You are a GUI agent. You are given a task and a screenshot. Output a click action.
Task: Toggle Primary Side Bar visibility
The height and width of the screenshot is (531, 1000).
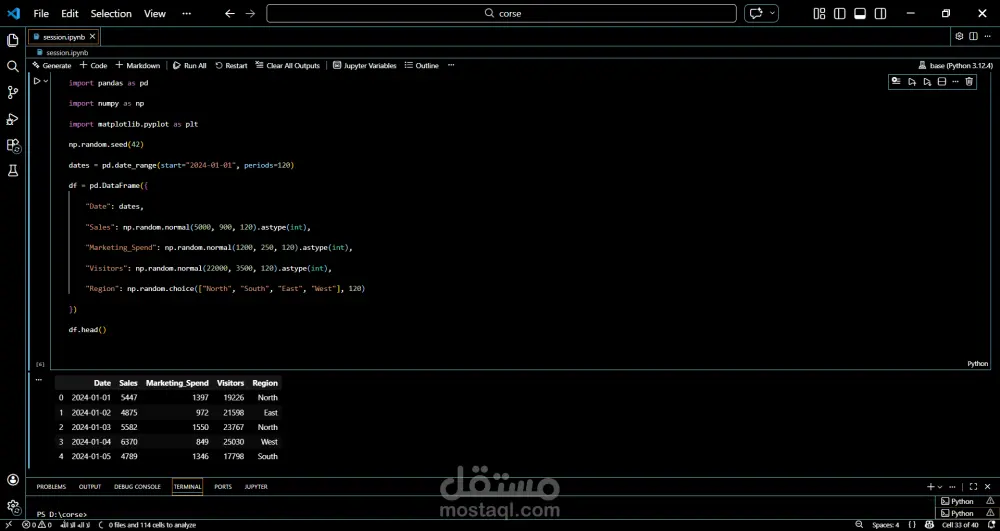click(839, 13)
